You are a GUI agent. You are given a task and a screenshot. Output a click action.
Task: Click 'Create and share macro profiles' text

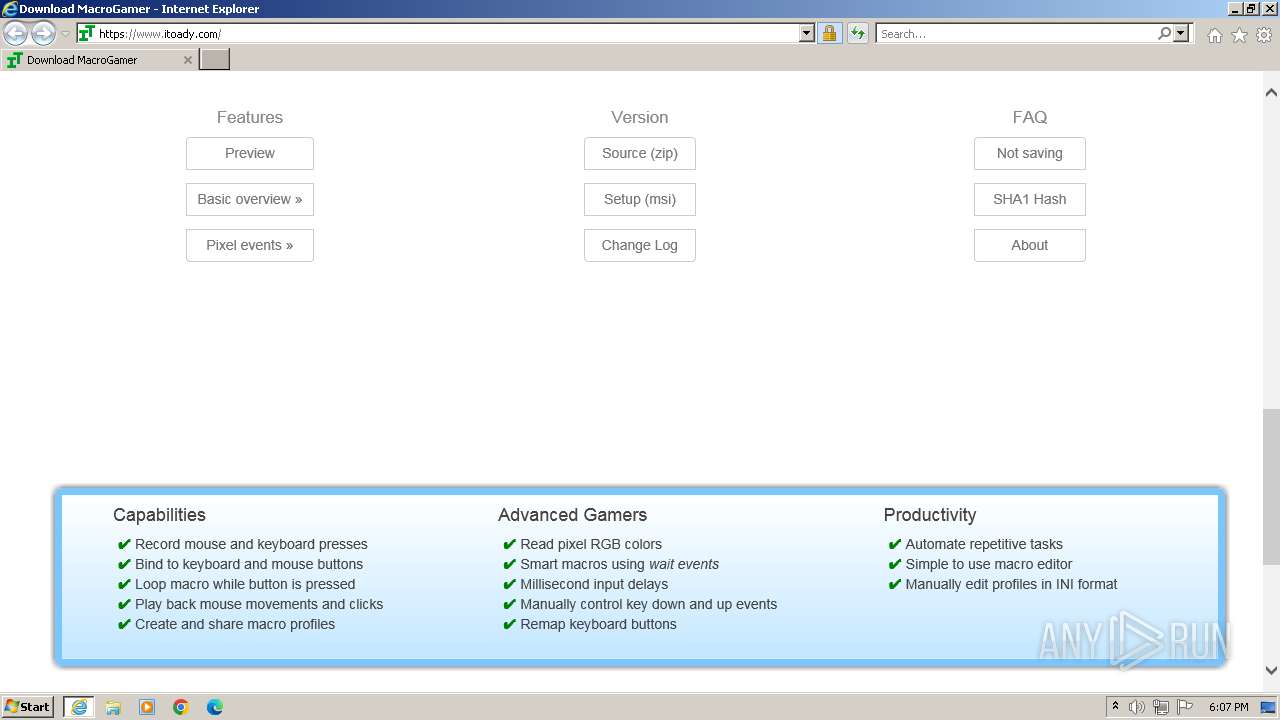click(235, 624)
